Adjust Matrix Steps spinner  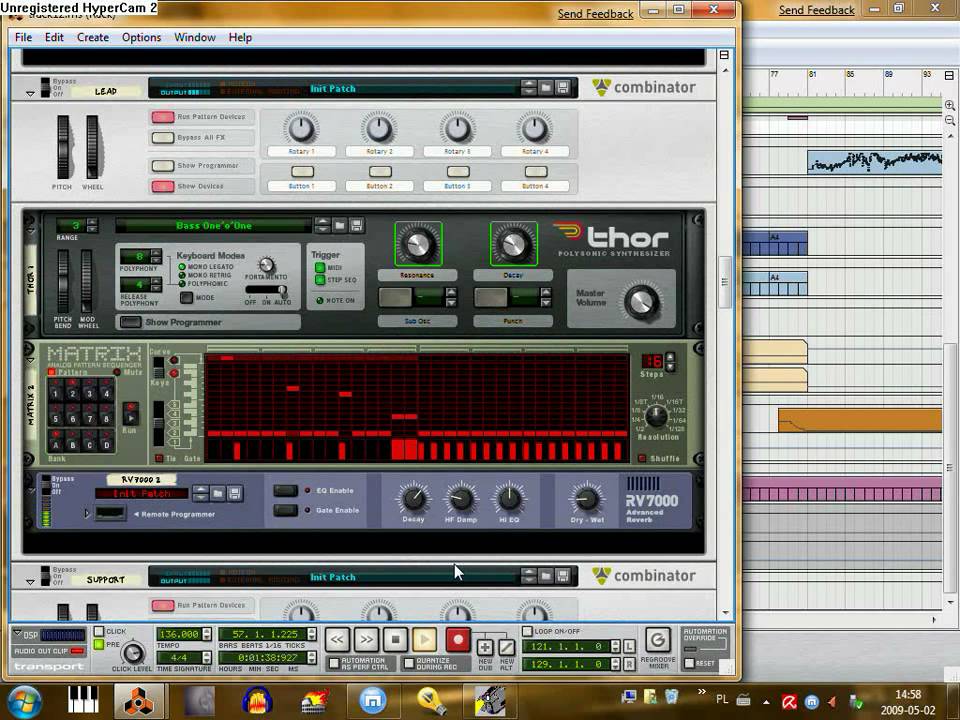coord(670,361)
